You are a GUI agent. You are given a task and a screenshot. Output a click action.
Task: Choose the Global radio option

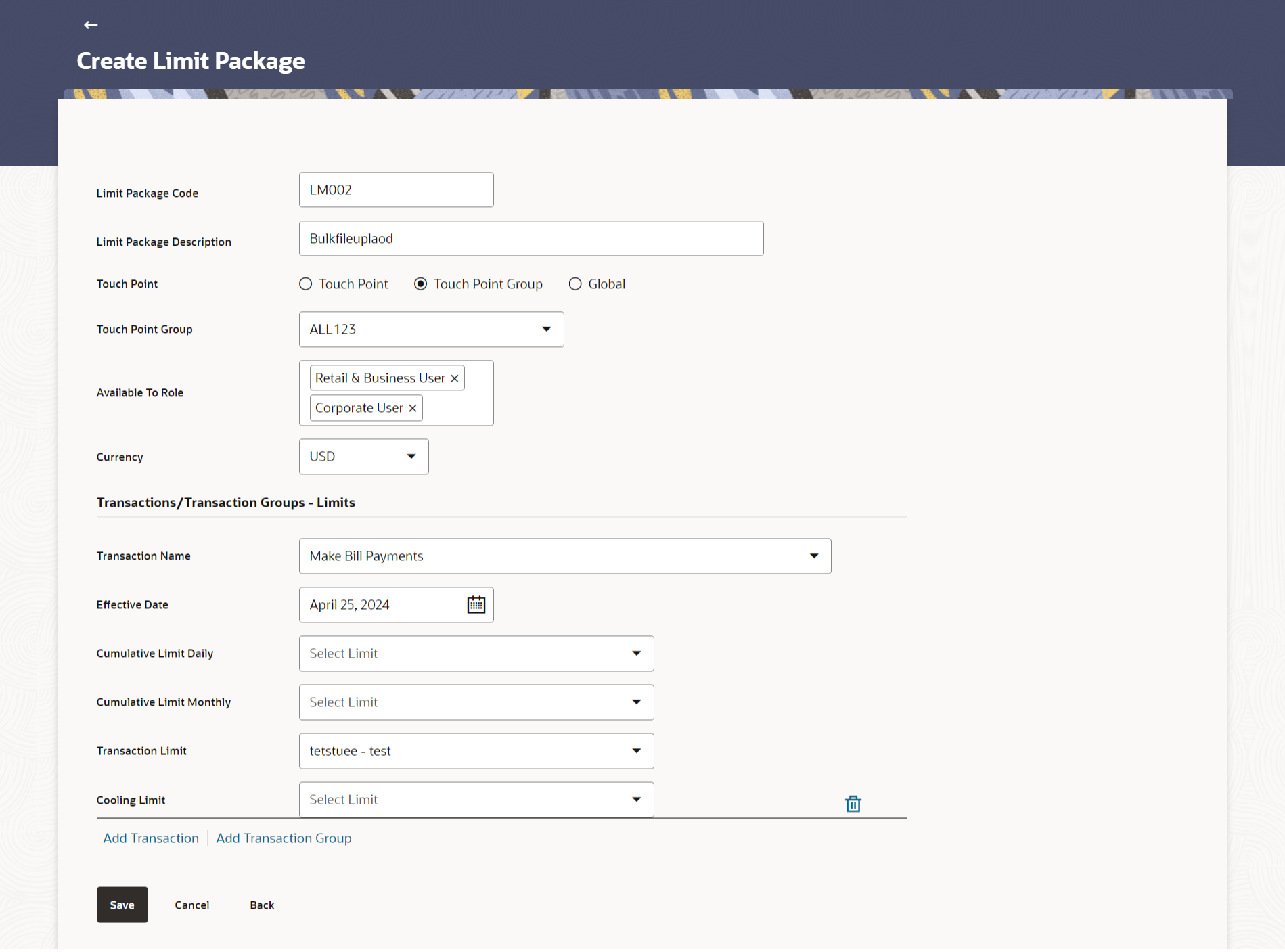[575, 284]
